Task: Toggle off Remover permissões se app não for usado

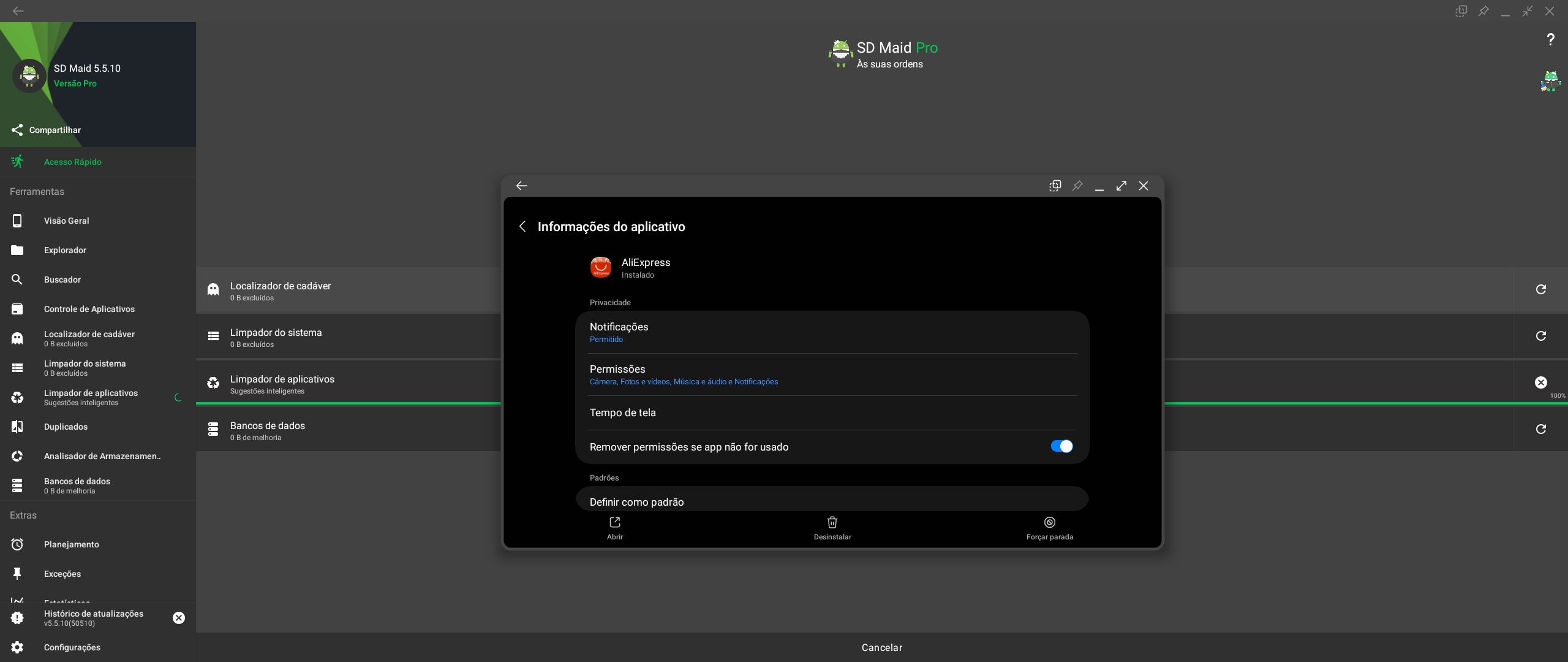Action: (x=1061, y=446)
